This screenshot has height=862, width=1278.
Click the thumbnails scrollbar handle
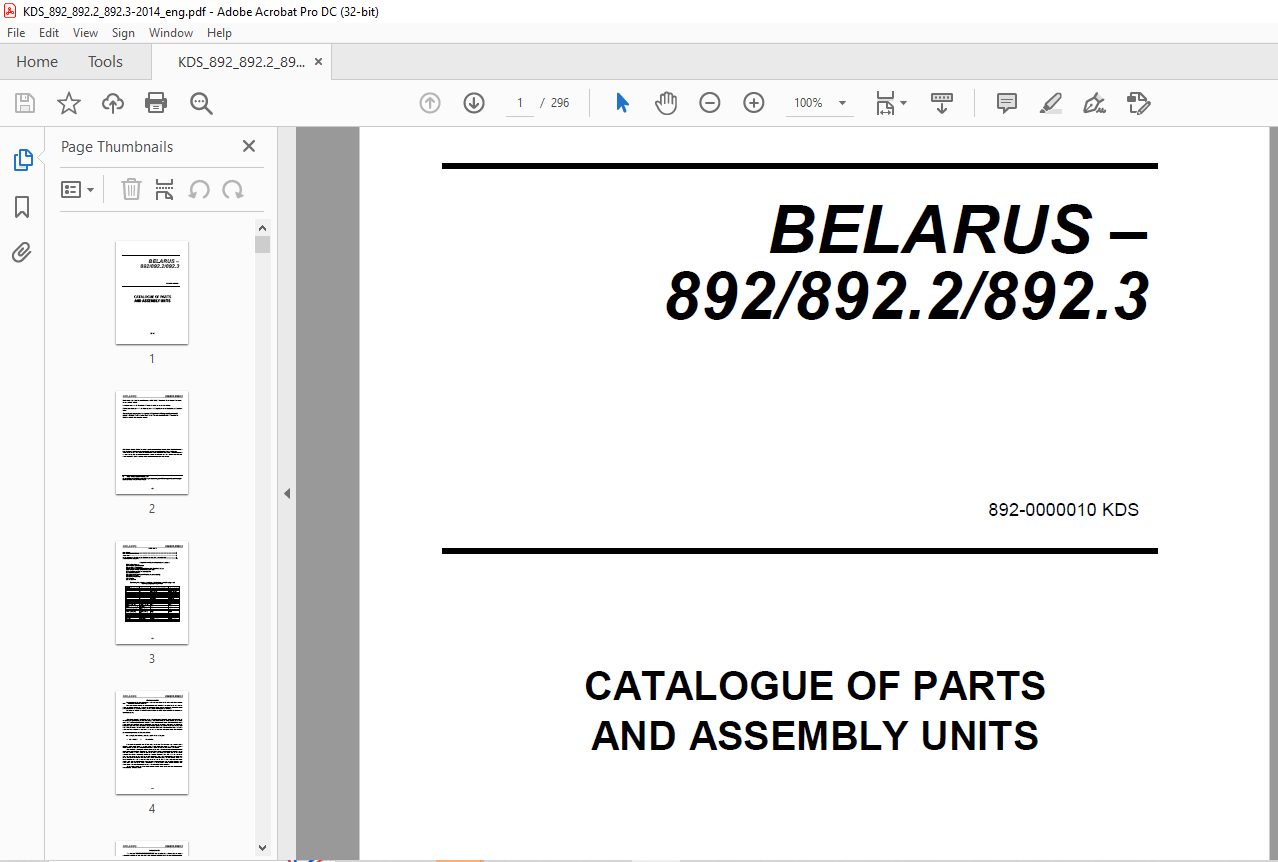click(262, 244)
